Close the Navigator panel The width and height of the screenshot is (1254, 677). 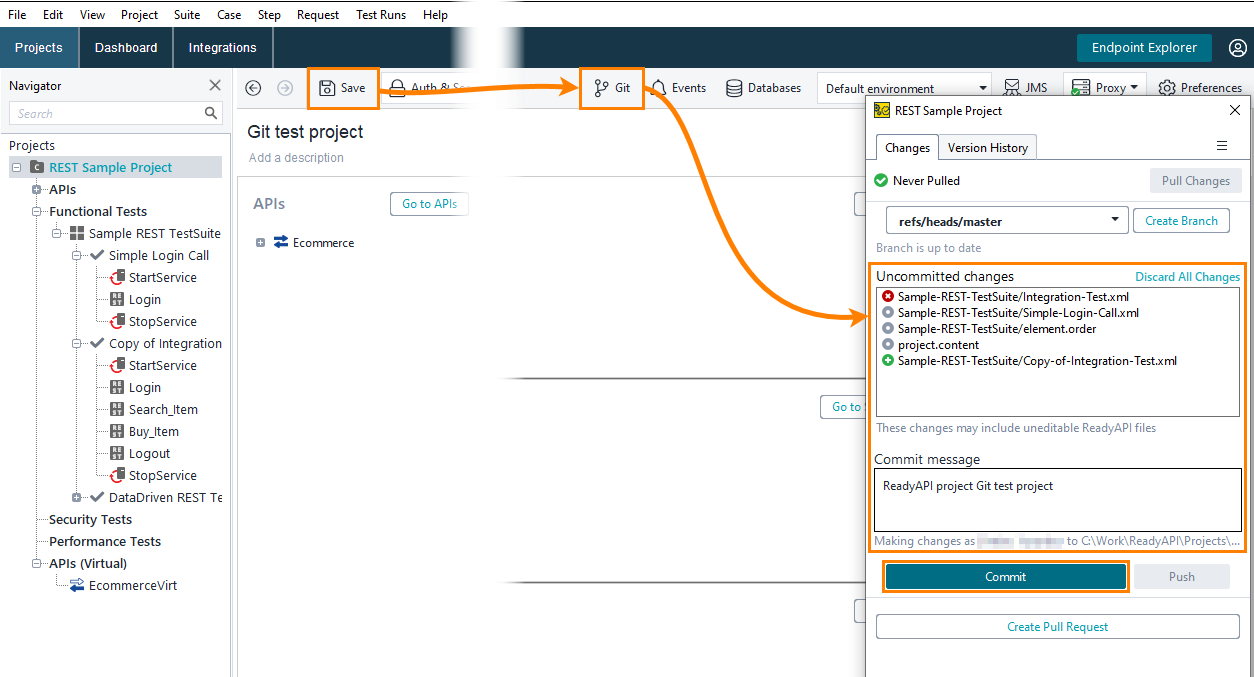(215, 86)
